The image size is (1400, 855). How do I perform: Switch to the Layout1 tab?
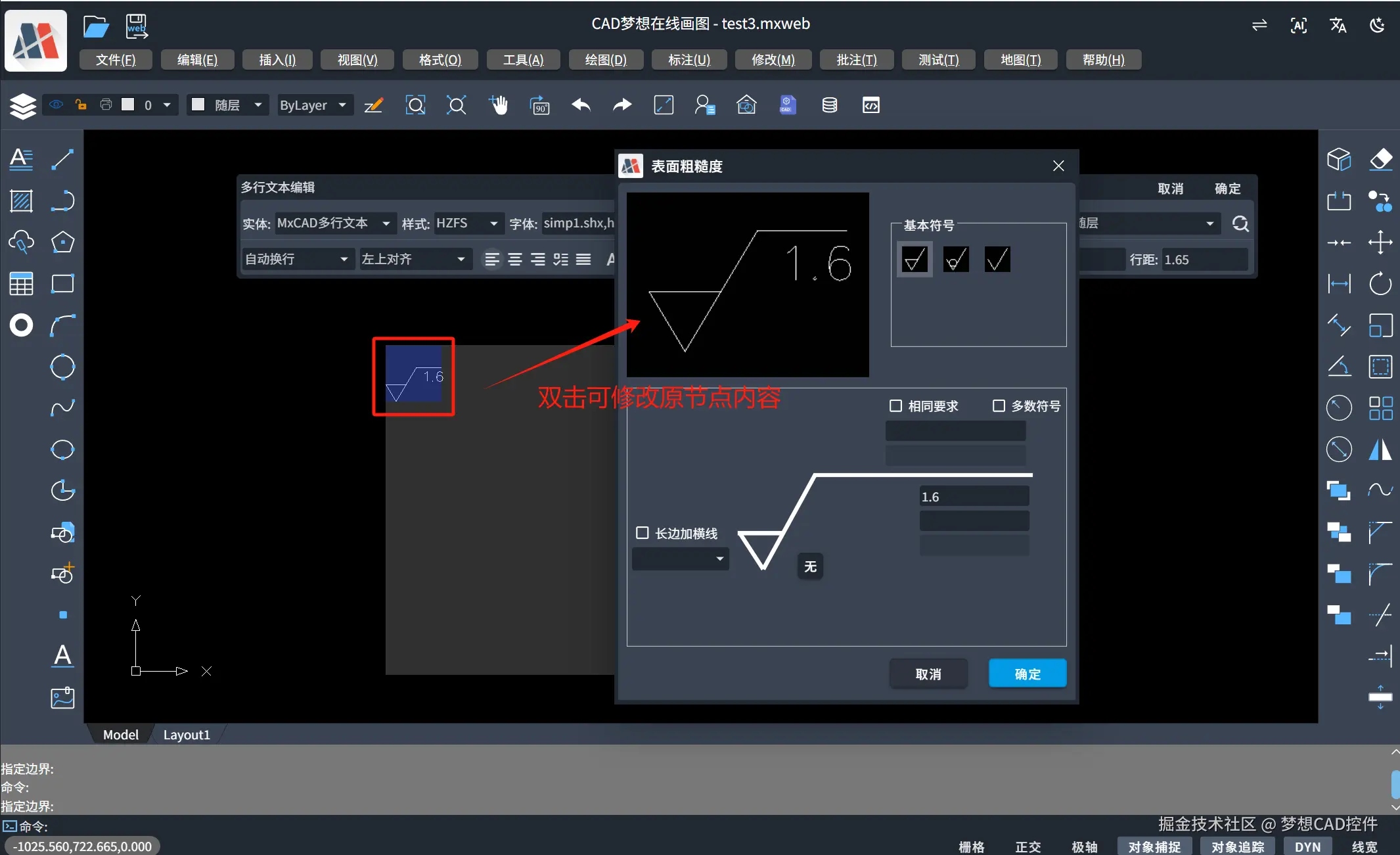point(187,734)
